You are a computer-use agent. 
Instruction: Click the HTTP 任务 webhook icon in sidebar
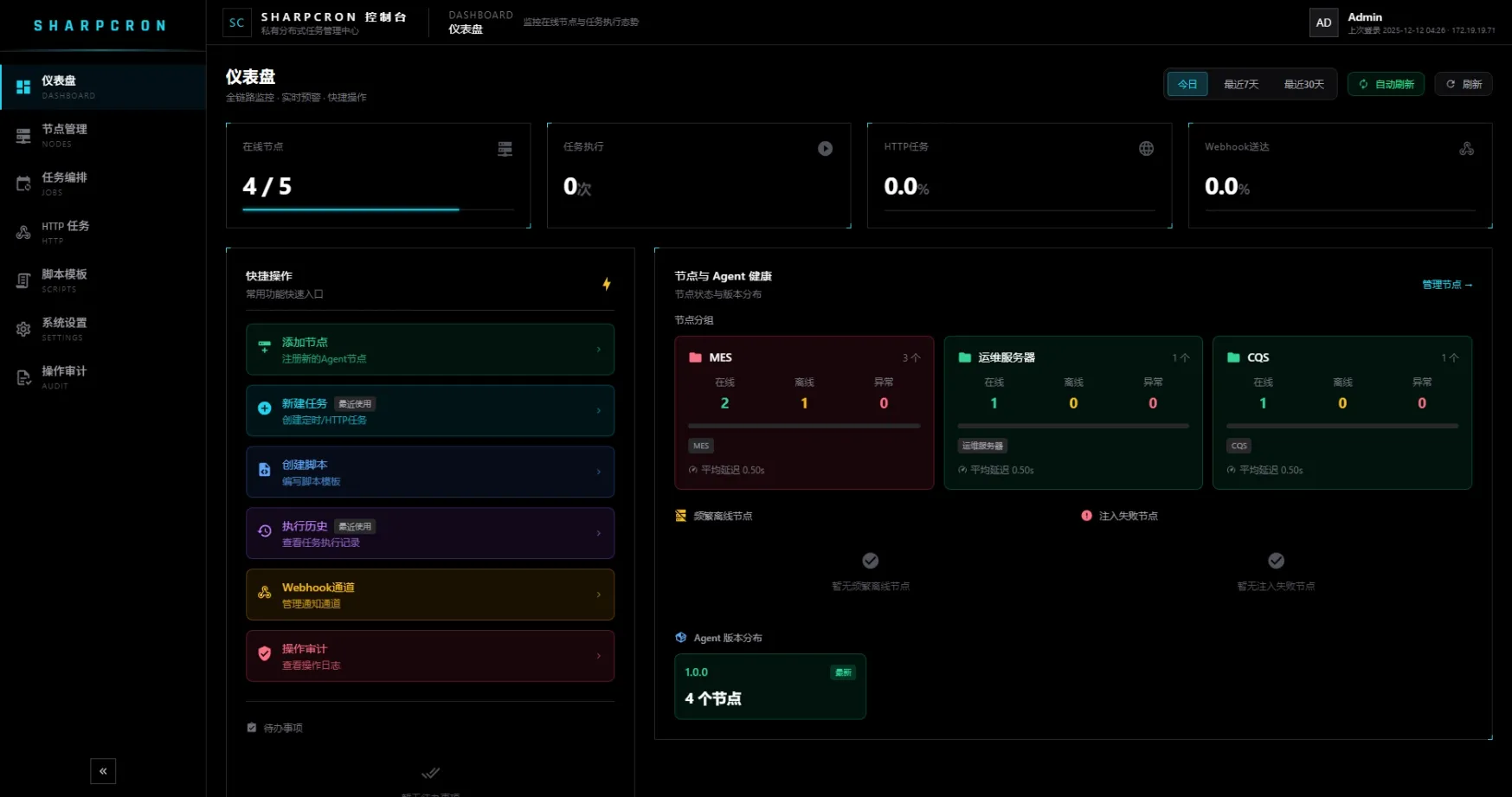[x=23, y=232]
